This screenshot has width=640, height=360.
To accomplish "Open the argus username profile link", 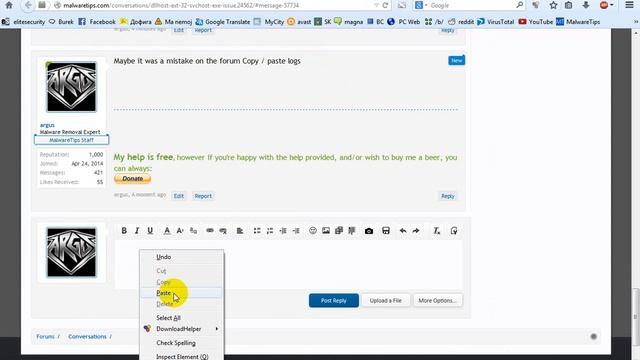I will pos(47,125).
